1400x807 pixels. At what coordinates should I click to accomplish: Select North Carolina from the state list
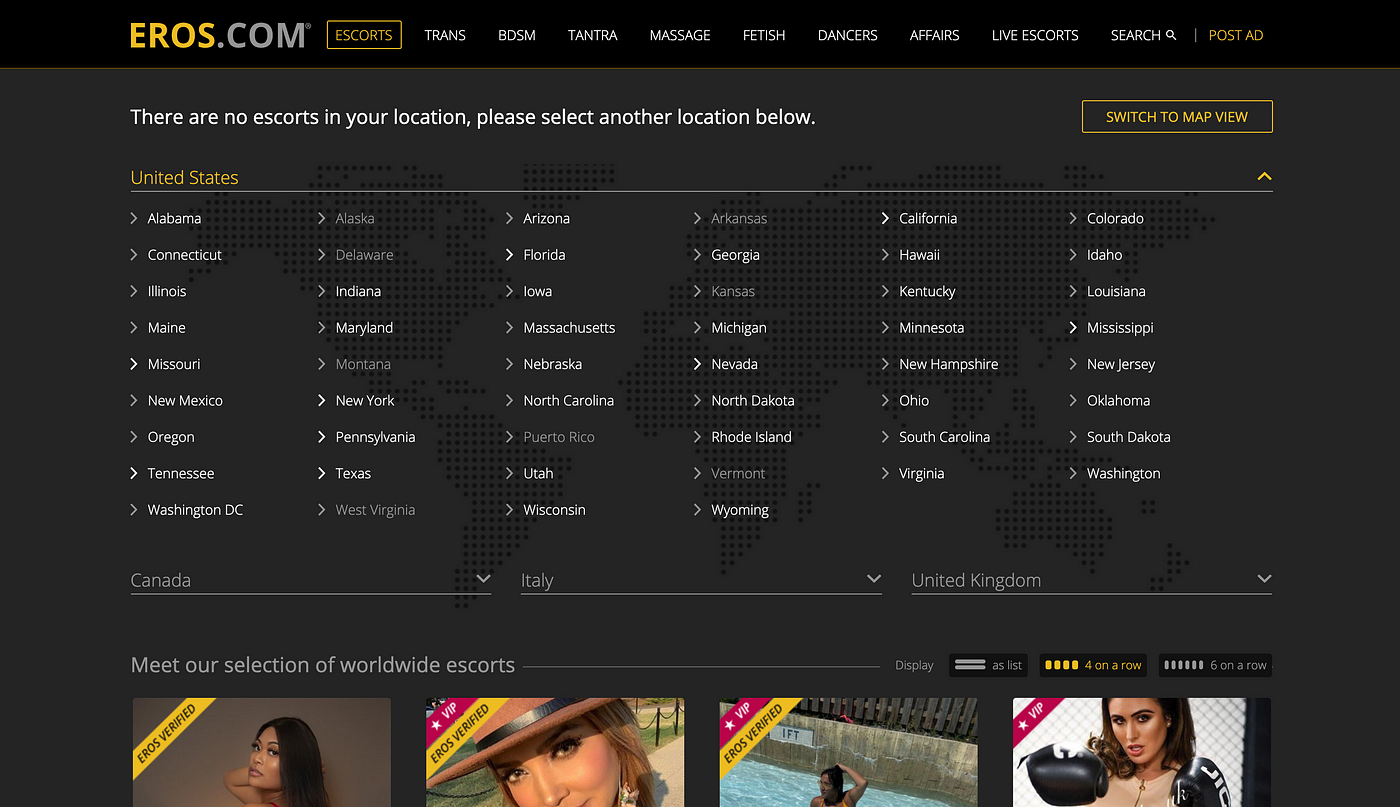click(x=568, y=400)
